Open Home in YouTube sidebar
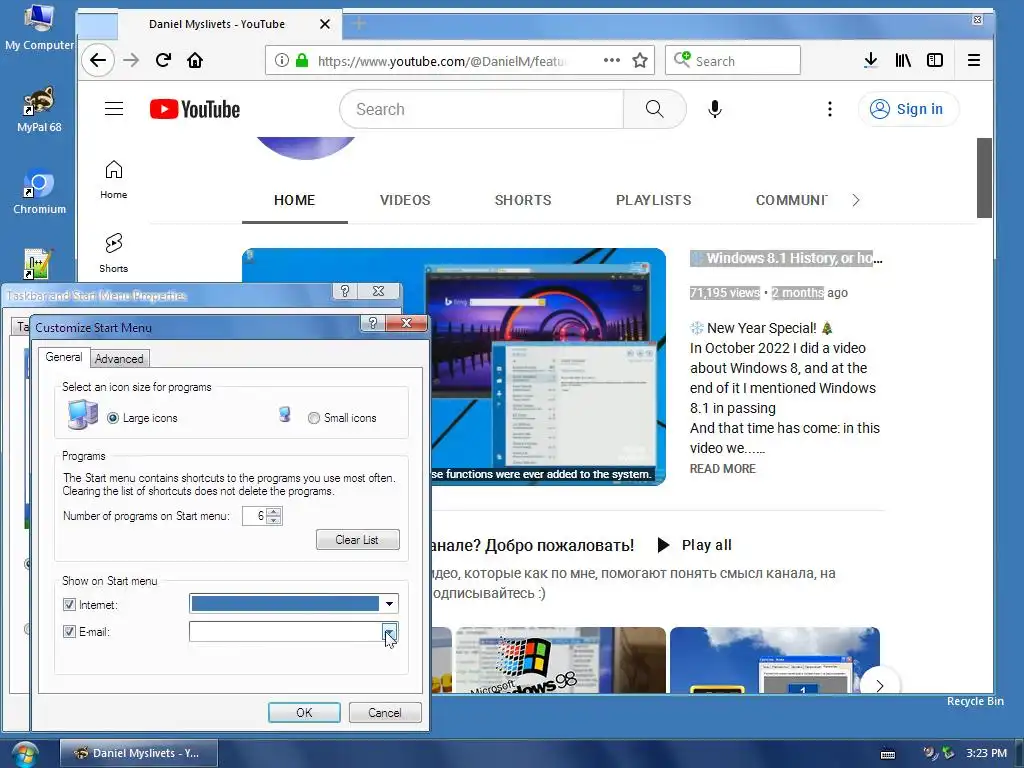This screenshot has width=1024, height=768. (x=114, y=180)
